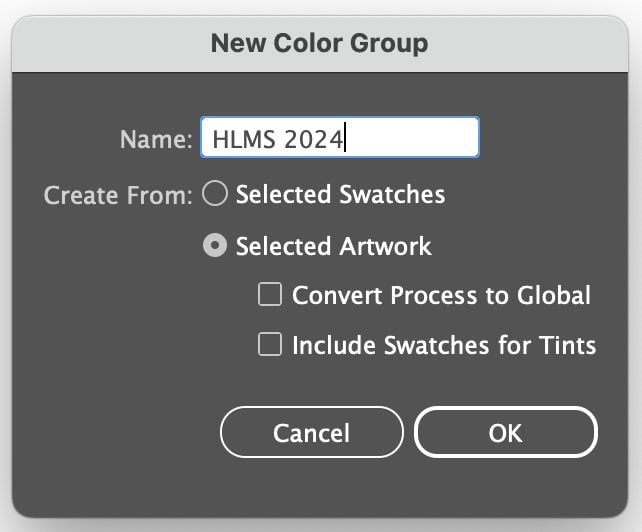The width and height of the screenshot is (642, 532).
Task: Click empty space after text in Name field
Action: [x=411, y=137]
